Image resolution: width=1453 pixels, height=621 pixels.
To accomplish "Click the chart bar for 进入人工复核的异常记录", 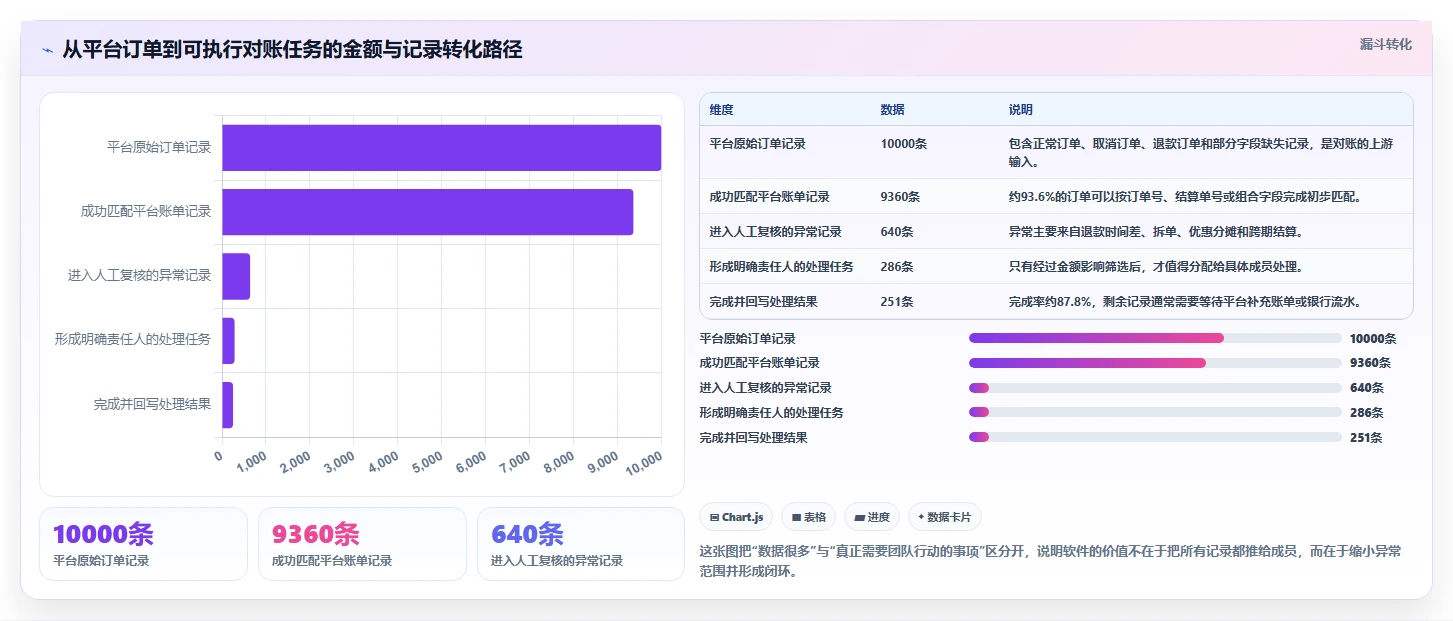I will (x=236, y=276).
